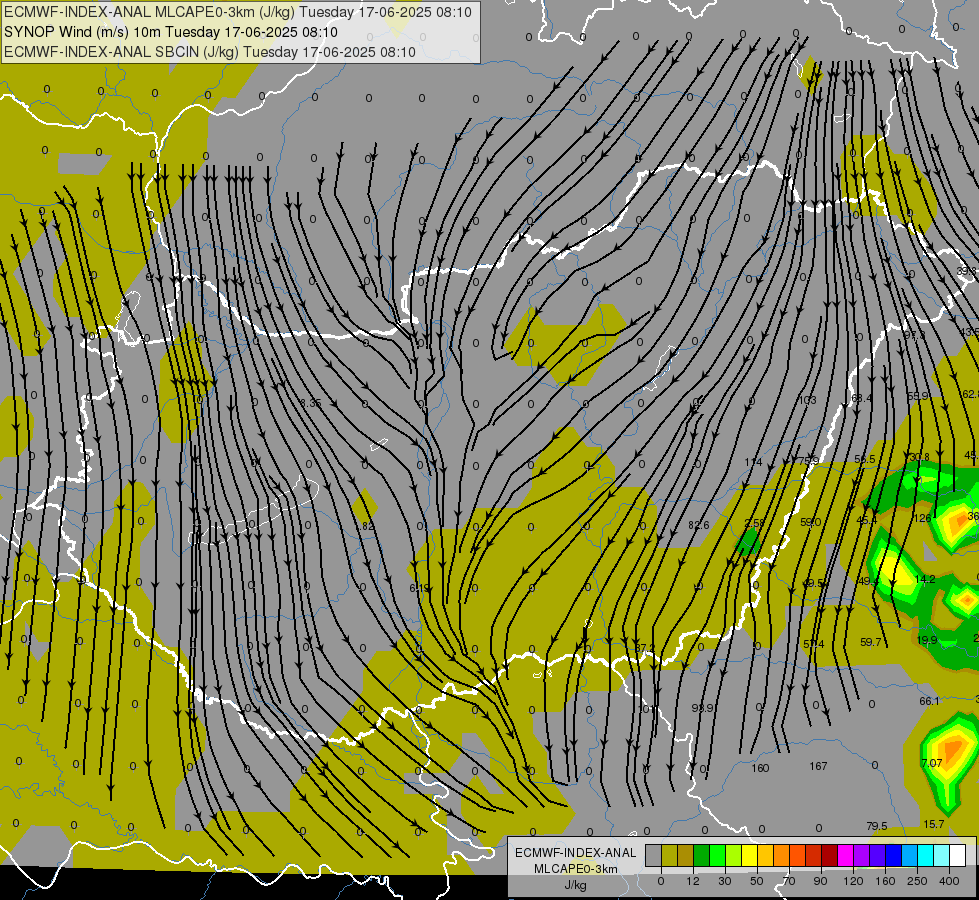Image resolution: width=979 pixels, height=900 pixels.
Task: Click the map value 19.9
Action: click(x=927, y=640)
